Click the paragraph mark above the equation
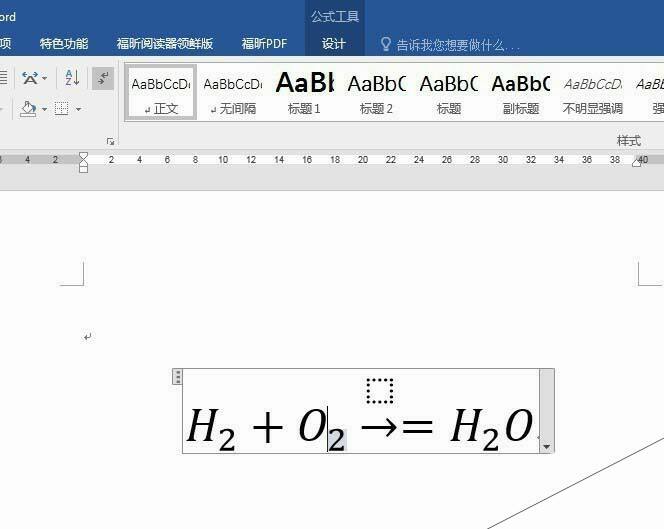This screenshot has width=664, height=529. [87, 337]
